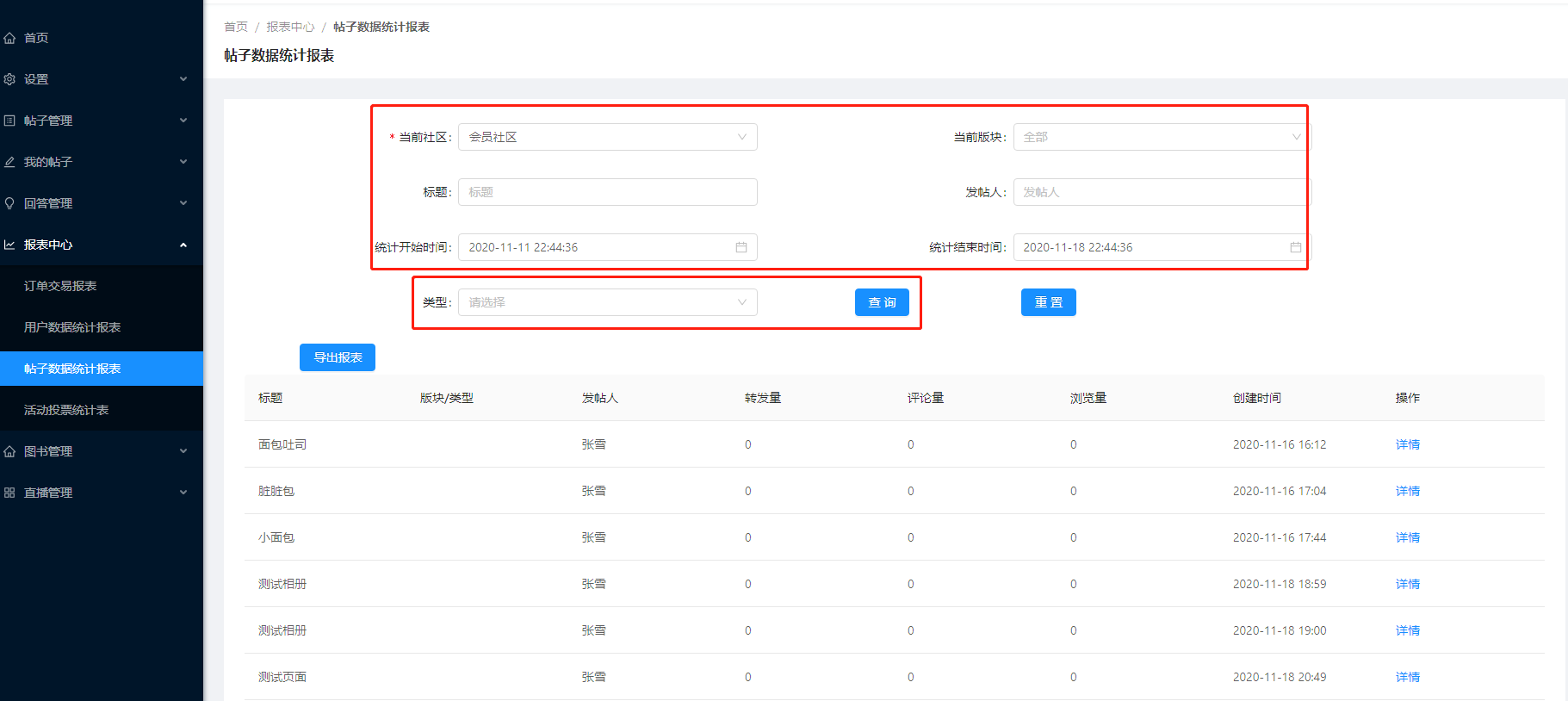
Task: Click the chart icon beside 报表中心
Action: (9, 245)
